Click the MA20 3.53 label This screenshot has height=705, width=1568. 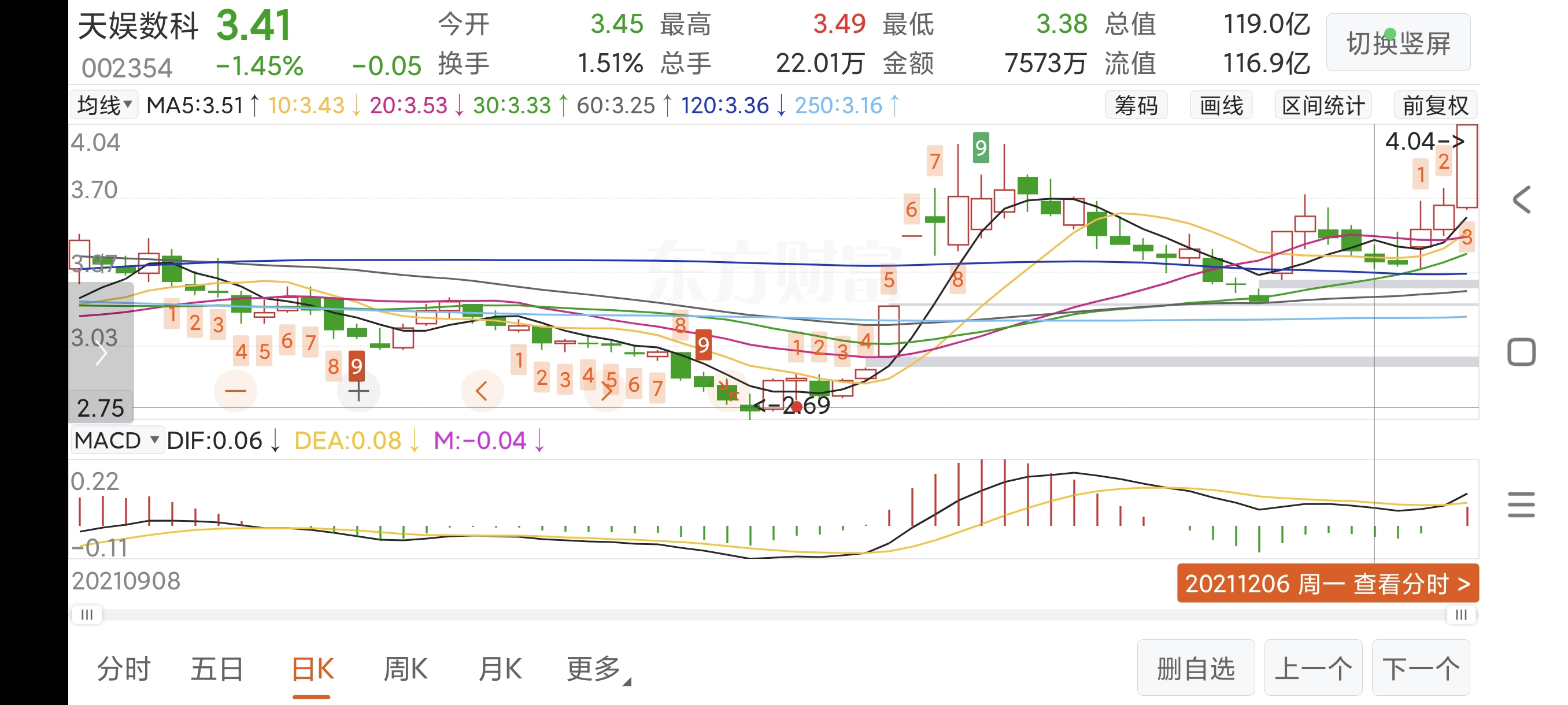pos(417,105)
